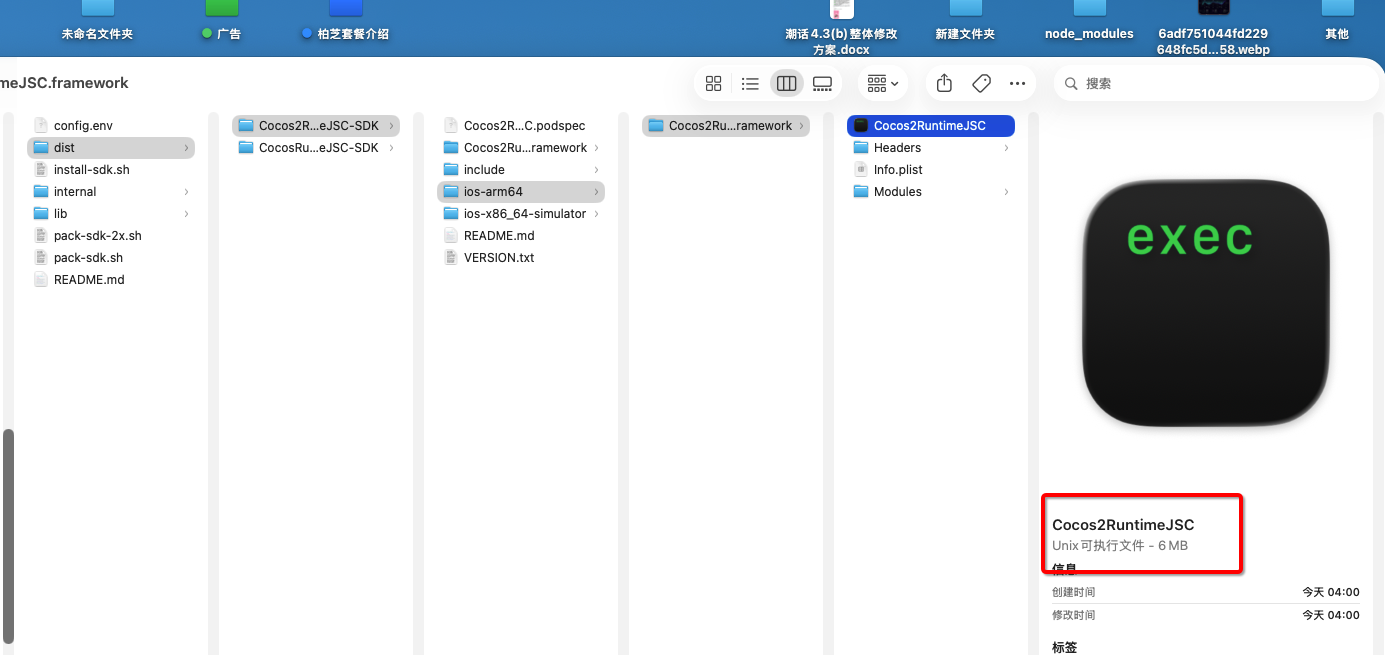Select install-sdk.sh file

coord(110,170)
